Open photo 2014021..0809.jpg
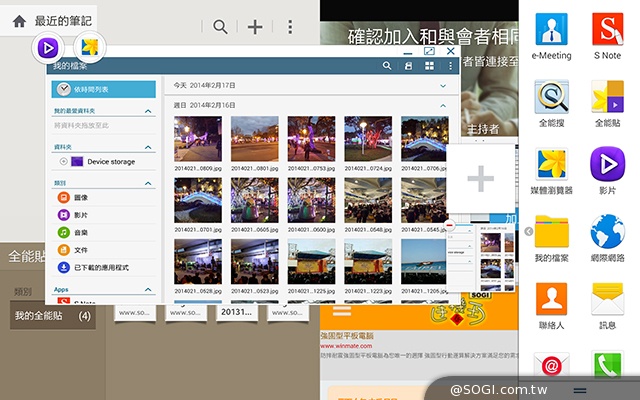 click(198, 139)
